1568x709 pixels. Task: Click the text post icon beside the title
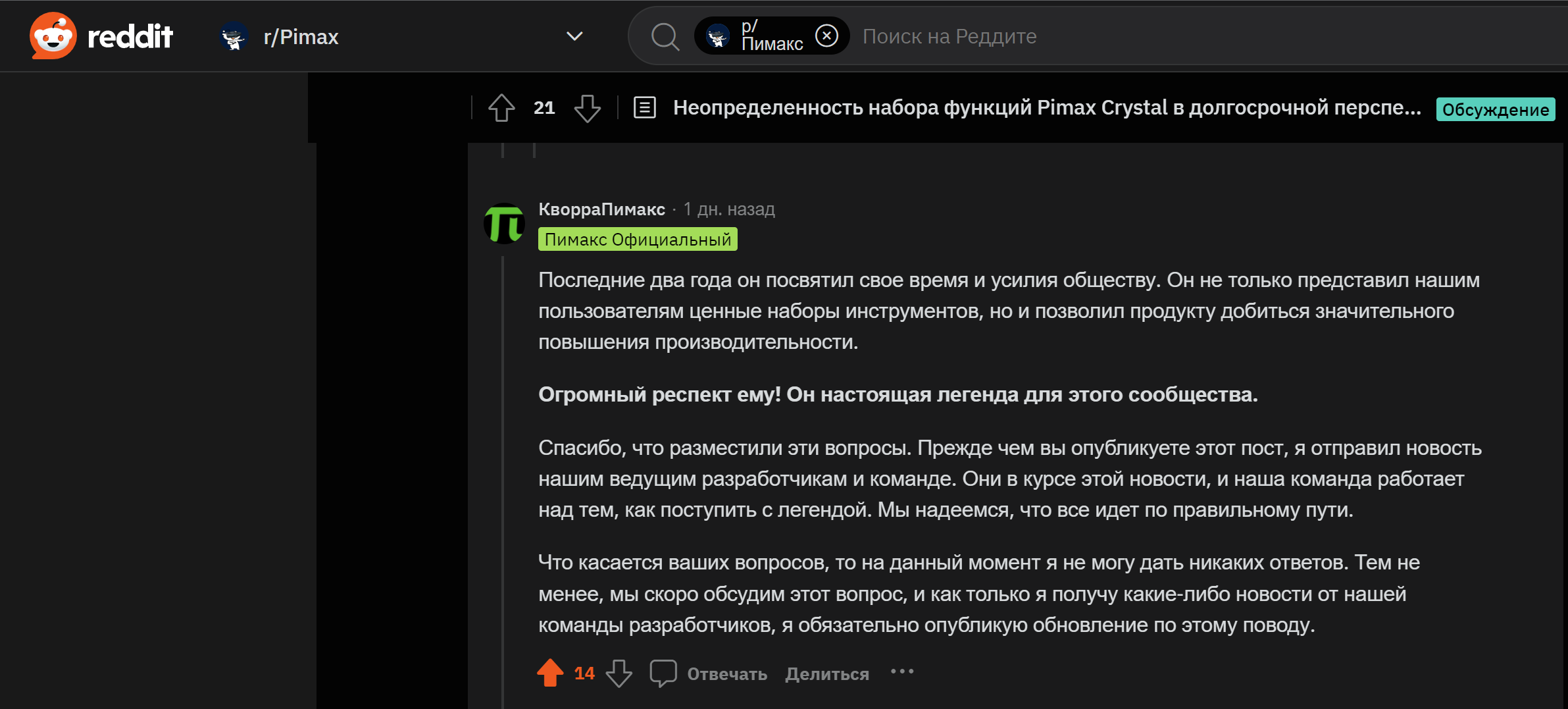pyautogui.click(x=645, y=107)
